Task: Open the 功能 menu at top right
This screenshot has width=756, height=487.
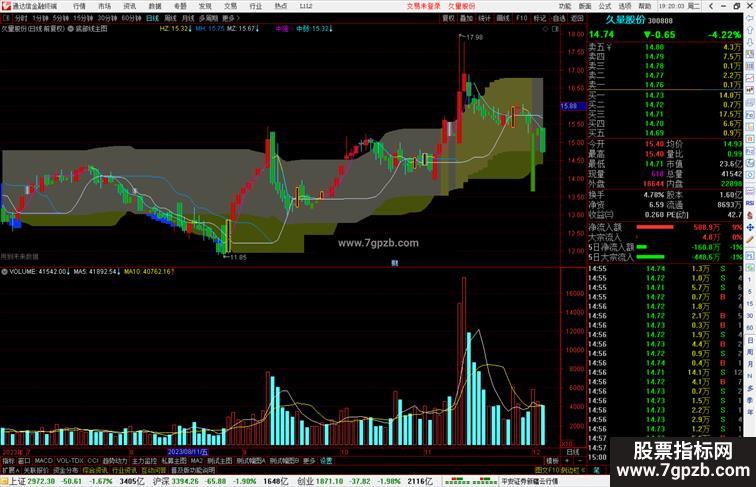Action: point(565,6)
